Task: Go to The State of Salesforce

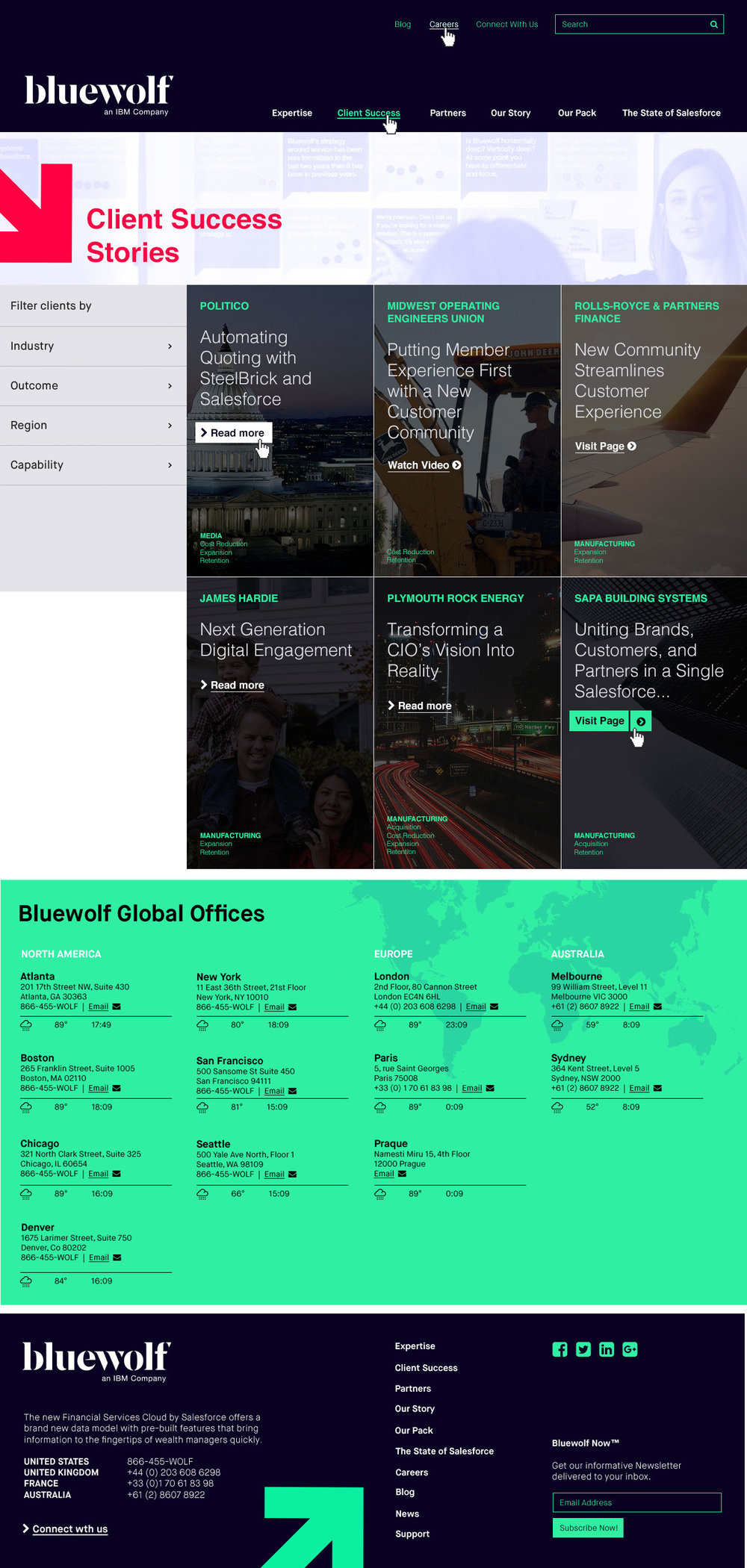Action: click(671, 113)
